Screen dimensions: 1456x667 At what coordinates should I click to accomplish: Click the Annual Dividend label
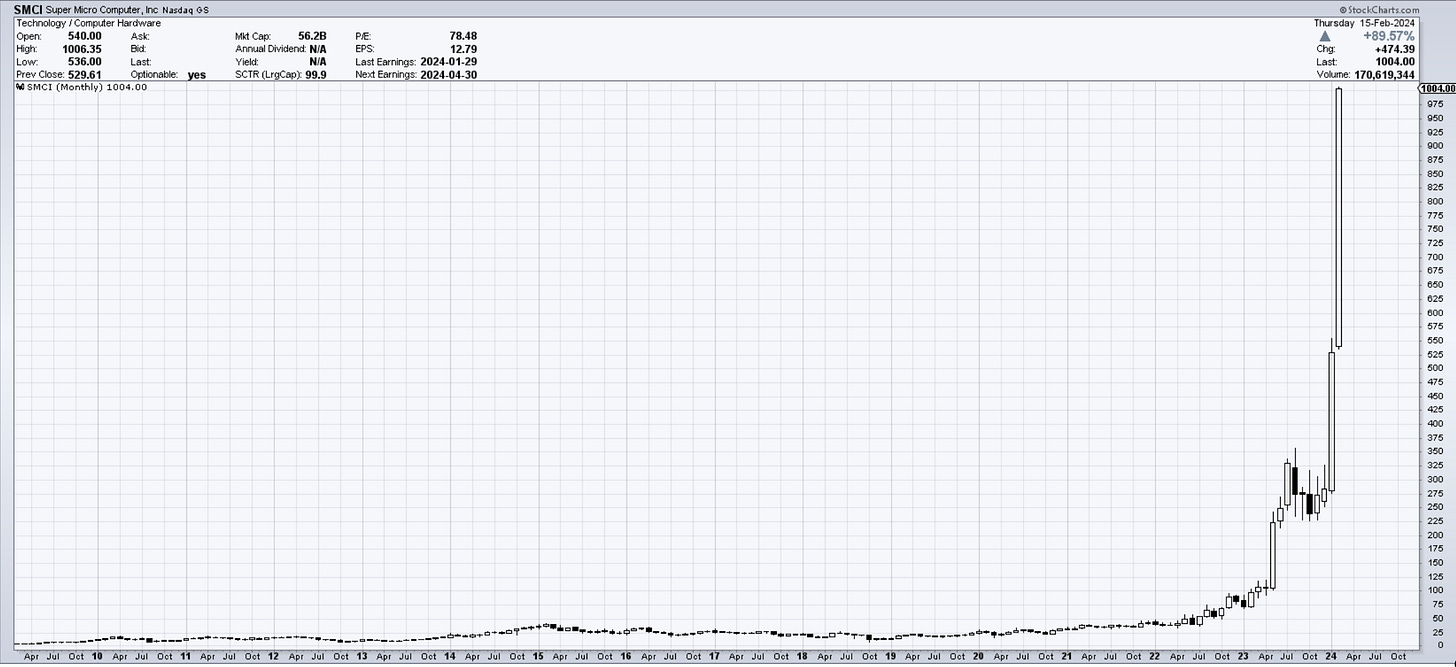(x=270, y=49)
